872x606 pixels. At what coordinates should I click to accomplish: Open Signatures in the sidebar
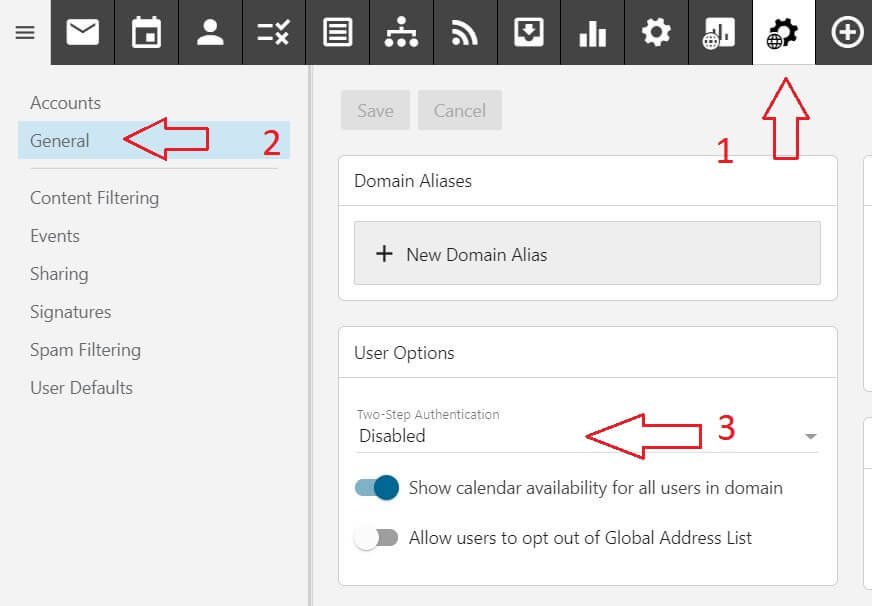tap(71, 312)
